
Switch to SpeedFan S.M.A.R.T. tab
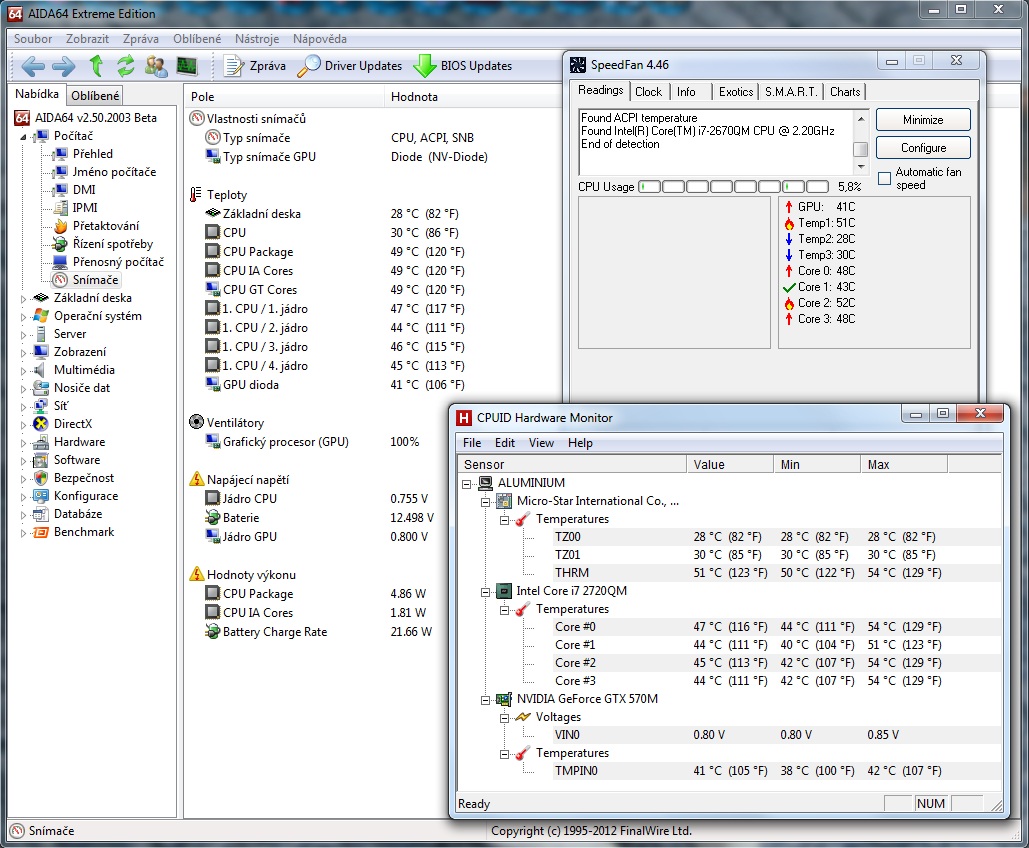[x=791, y=92]
